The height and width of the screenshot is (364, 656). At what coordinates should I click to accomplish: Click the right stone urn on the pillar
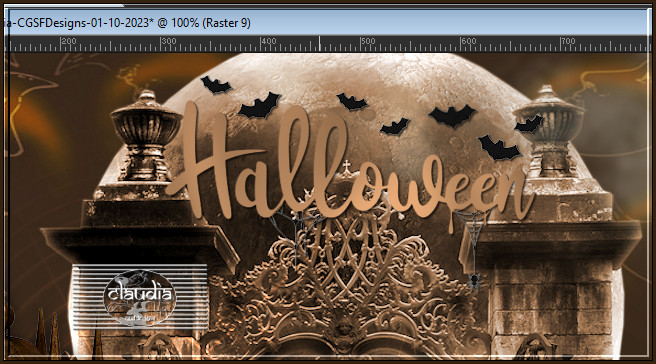tap(548, 131)
